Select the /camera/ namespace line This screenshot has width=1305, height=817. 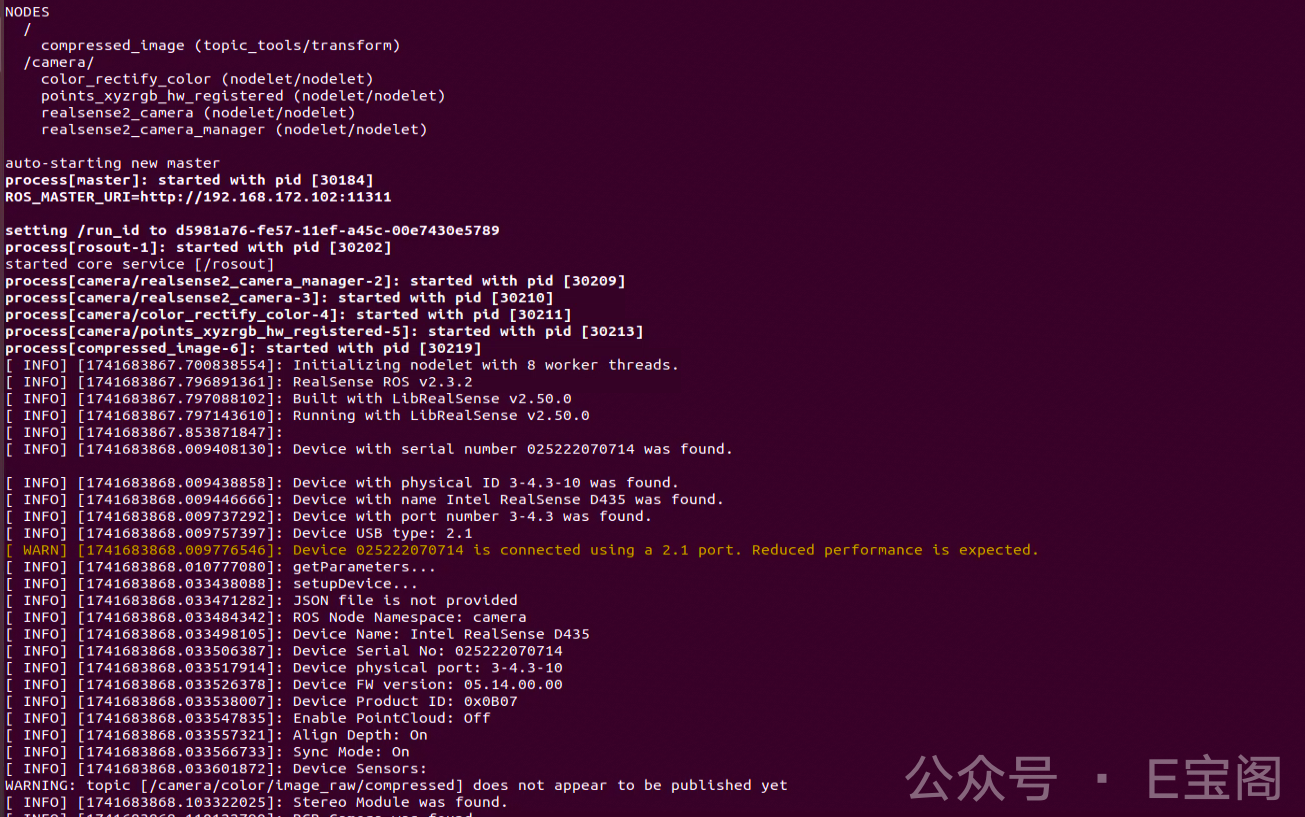[59, 62]
